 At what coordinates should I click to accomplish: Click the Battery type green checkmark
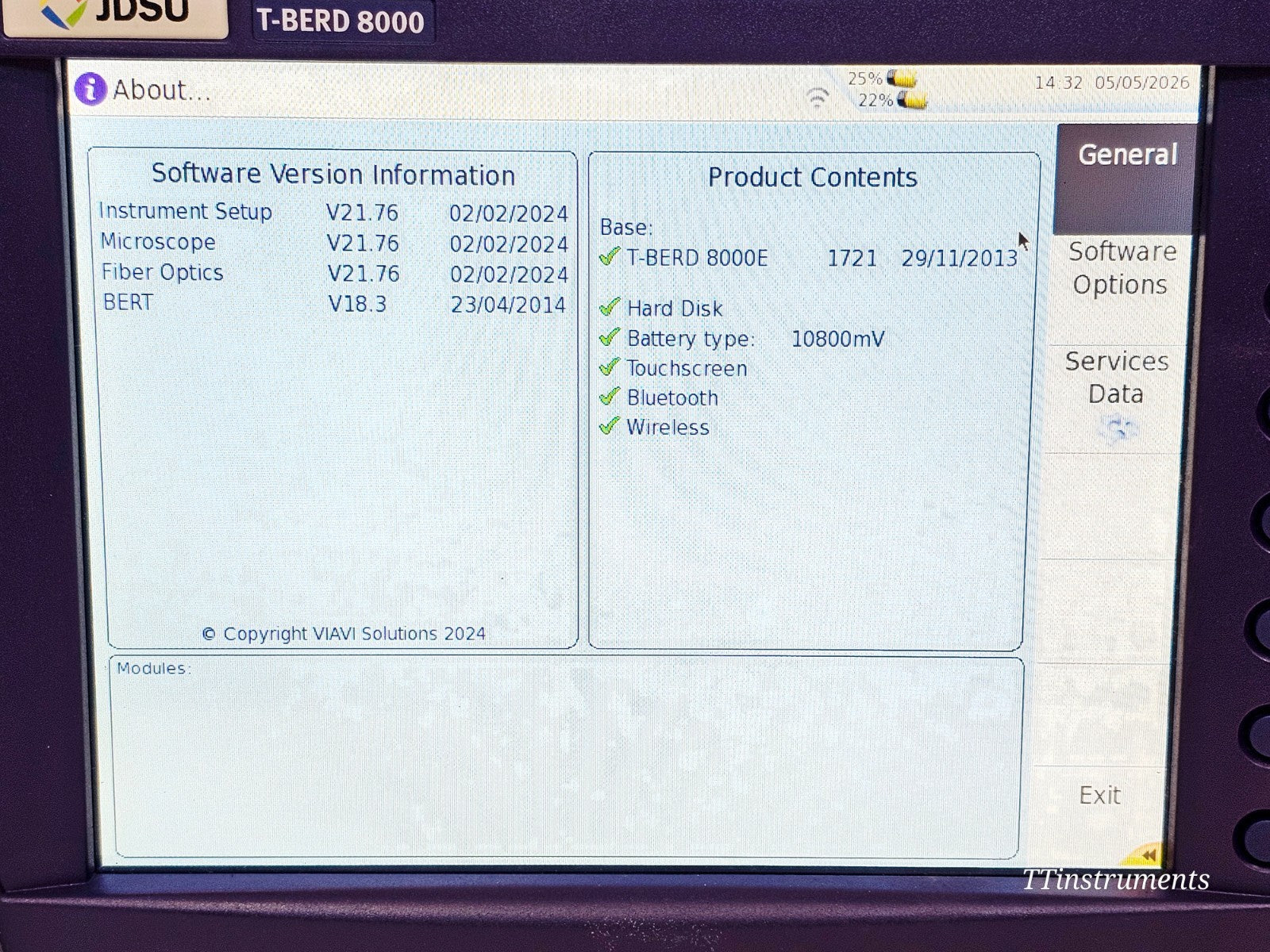tap(610, 337)
